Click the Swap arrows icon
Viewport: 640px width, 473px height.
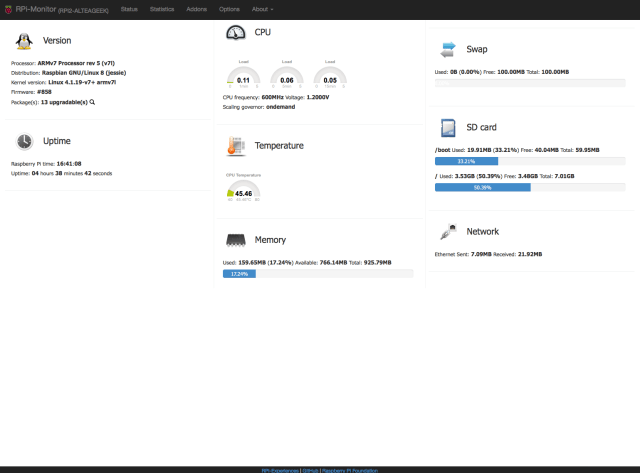[x=449, y=48]
